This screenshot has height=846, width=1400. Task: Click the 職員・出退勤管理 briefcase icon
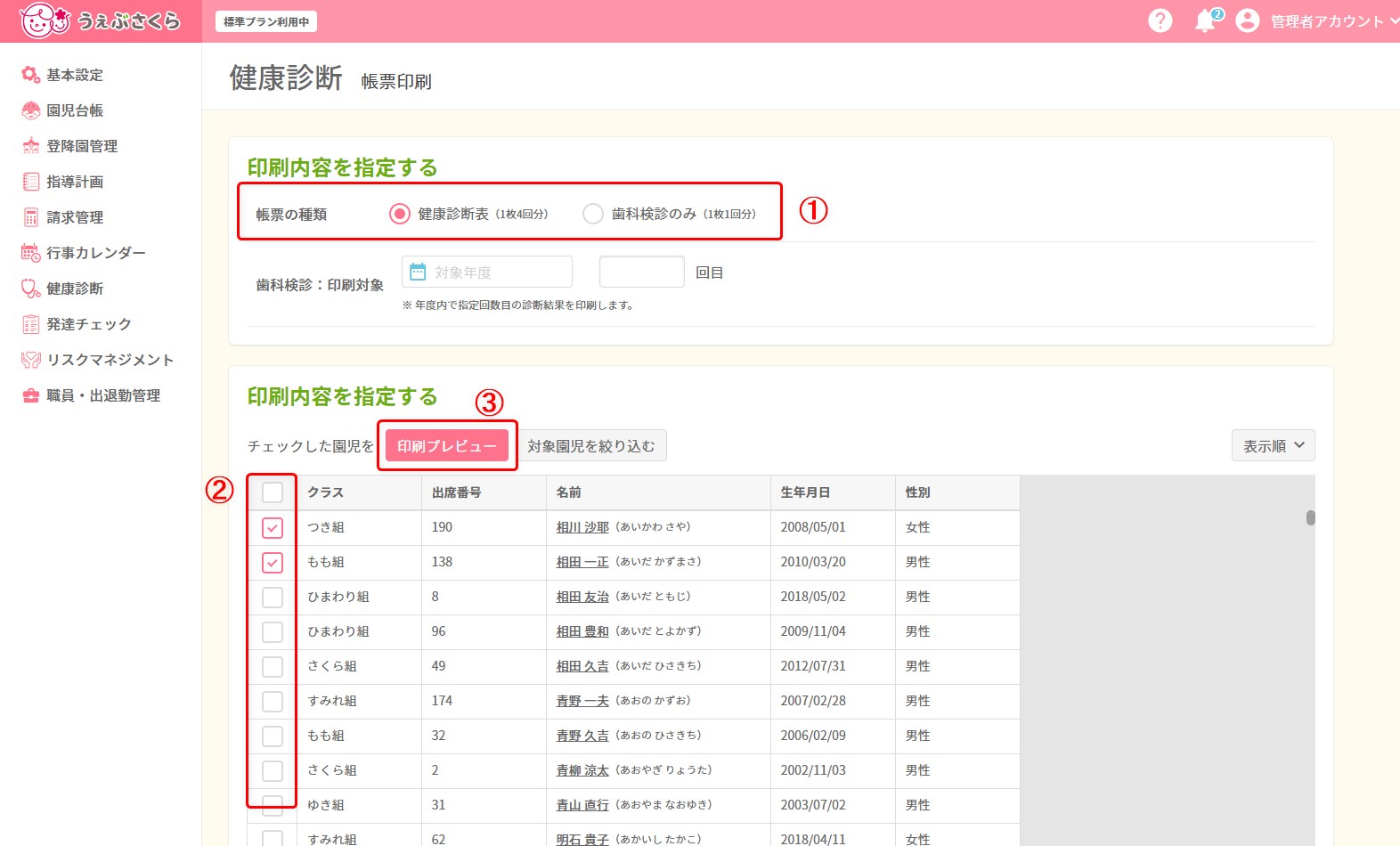(x=31, y=395)
